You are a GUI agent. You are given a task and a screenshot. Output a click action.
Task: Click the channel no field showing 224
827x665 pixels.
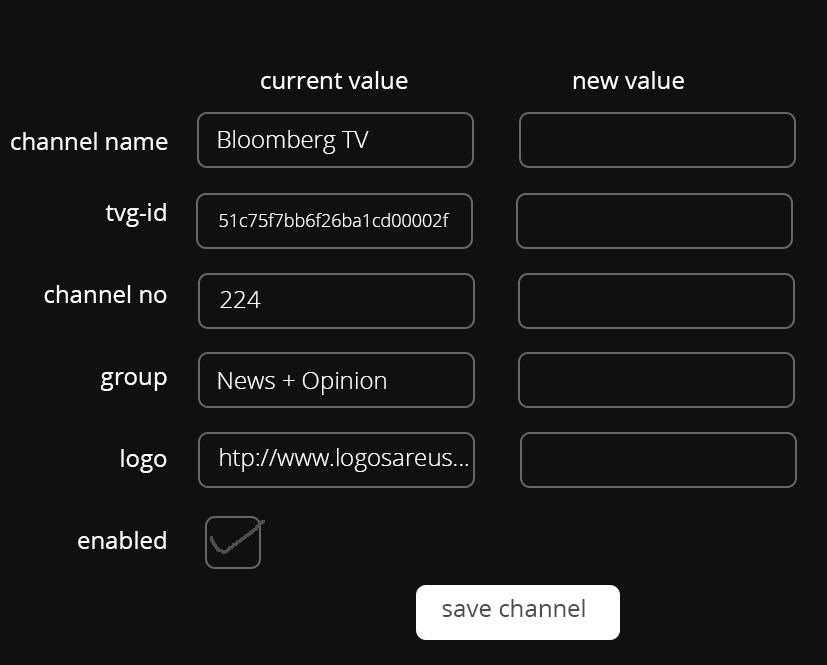tap(335, 300)
